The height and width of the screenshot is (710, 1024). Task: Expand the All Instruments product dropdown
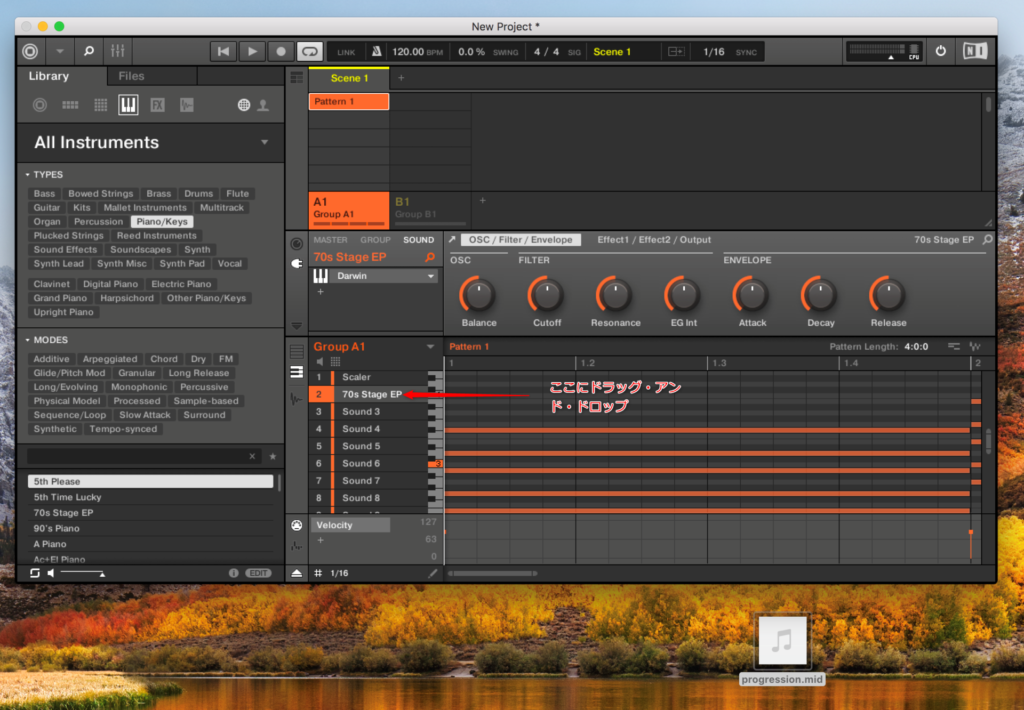click(264, 142)
